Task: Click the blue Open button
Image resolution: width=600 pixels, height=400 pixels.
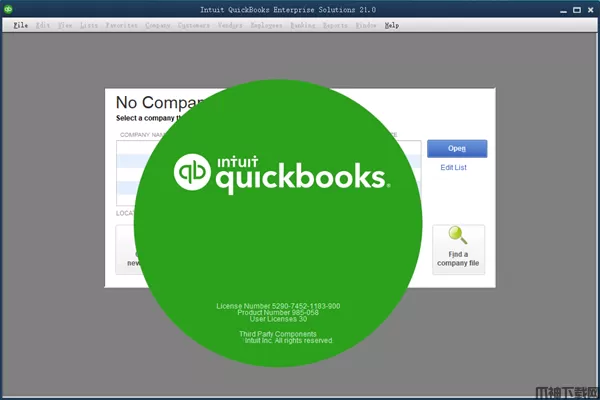Action: (457, 149)
